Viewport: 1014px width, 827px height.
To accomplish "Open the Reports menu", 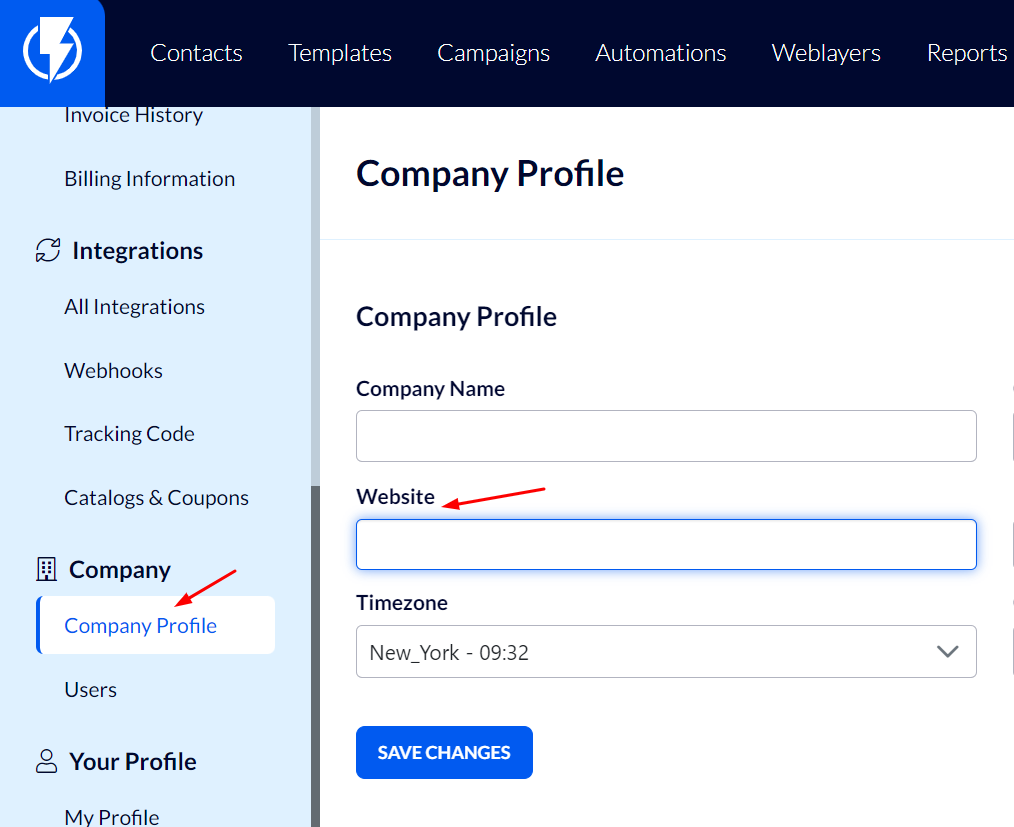I will [967, 53].
